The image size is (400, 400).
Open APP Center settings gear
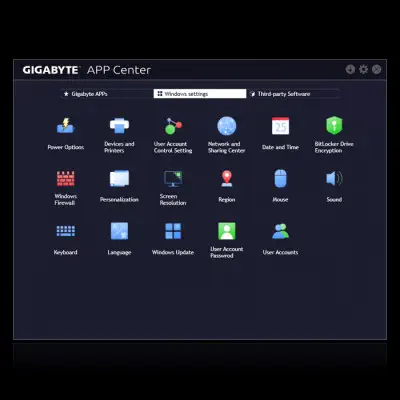pyautogui.click(x=363, y=69)
